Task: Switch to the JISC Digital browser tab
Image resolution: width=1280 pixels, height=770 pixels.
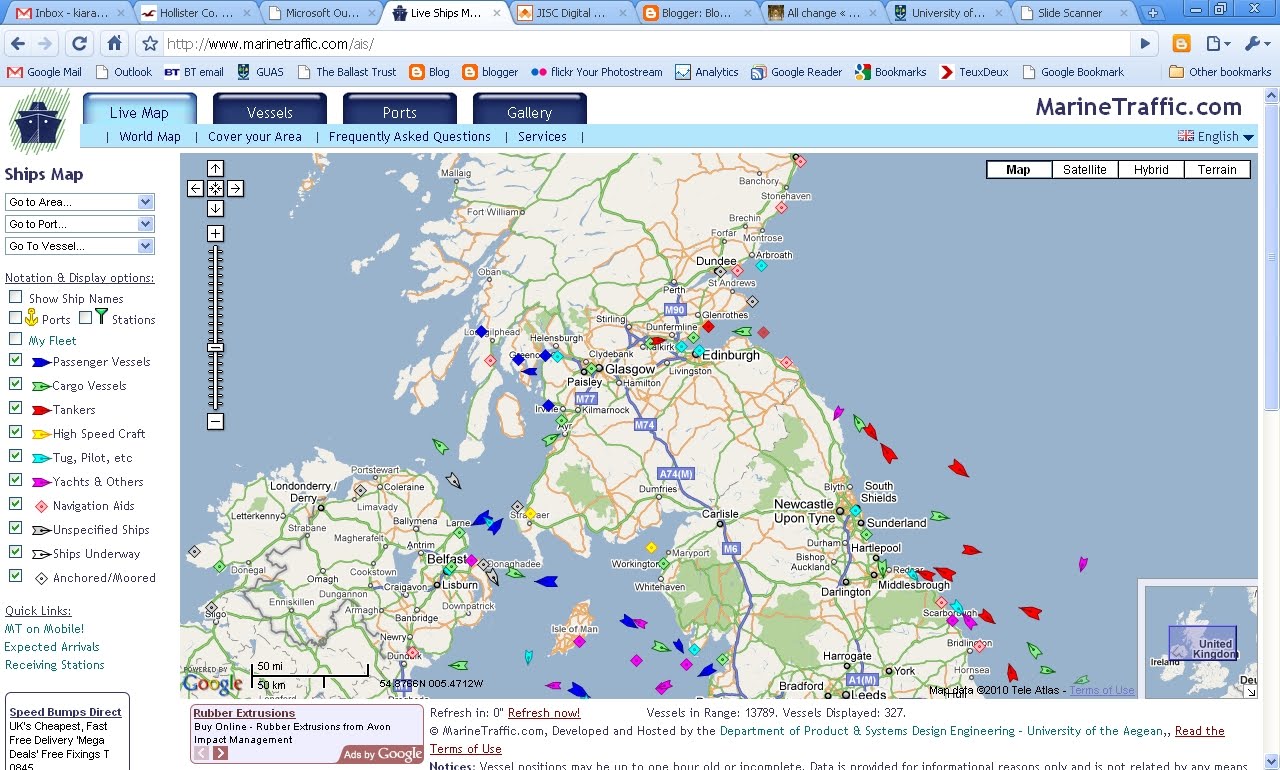Action: 573,13
